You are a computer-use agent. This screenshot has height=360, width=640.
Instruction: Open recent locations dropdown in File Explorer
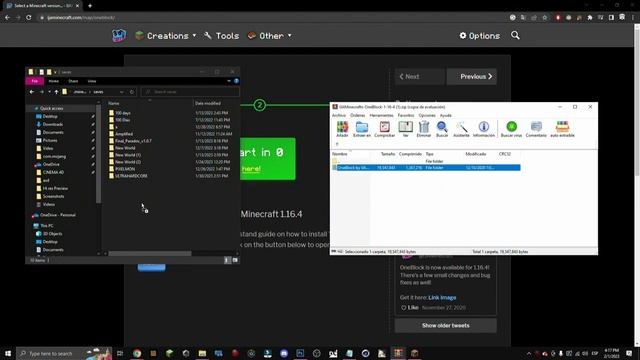[49, 92]
